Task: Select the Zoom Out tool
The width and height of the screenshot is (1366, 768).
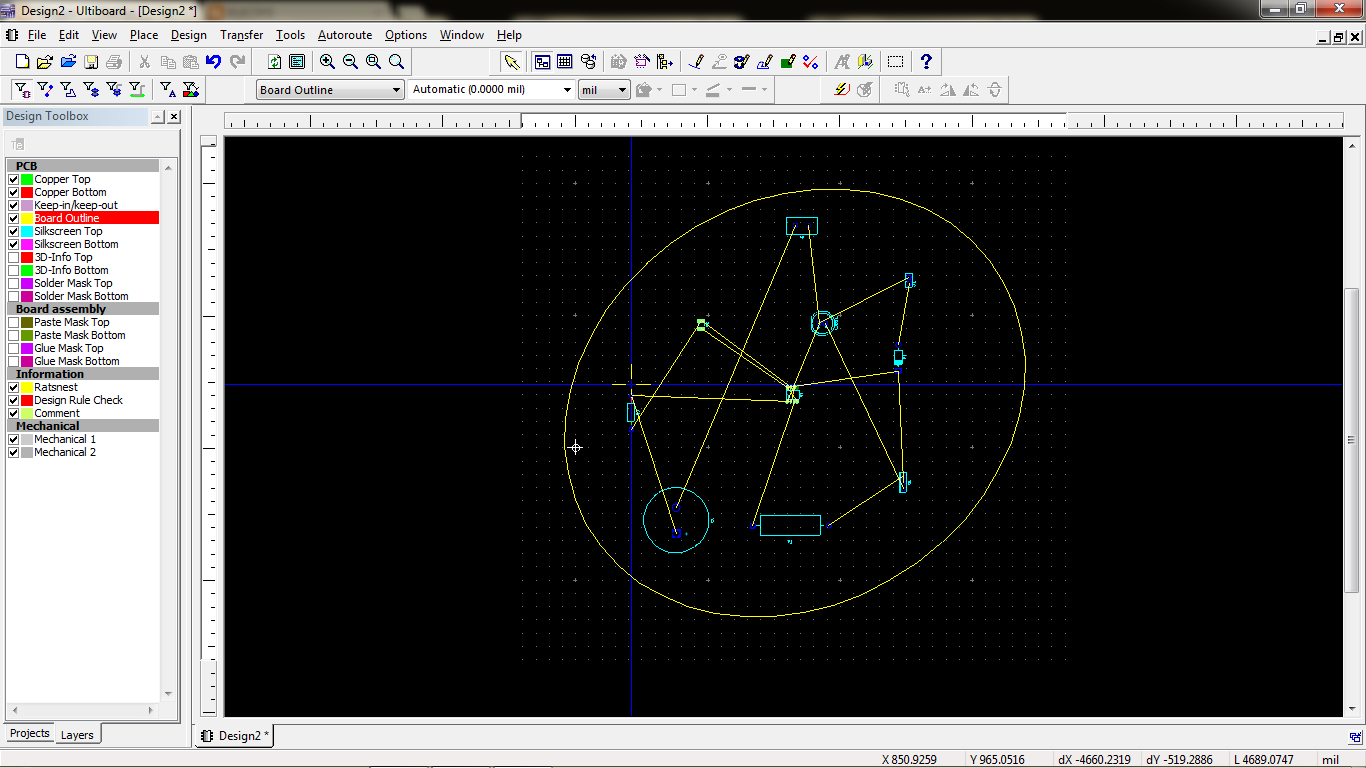Action: 350,61
